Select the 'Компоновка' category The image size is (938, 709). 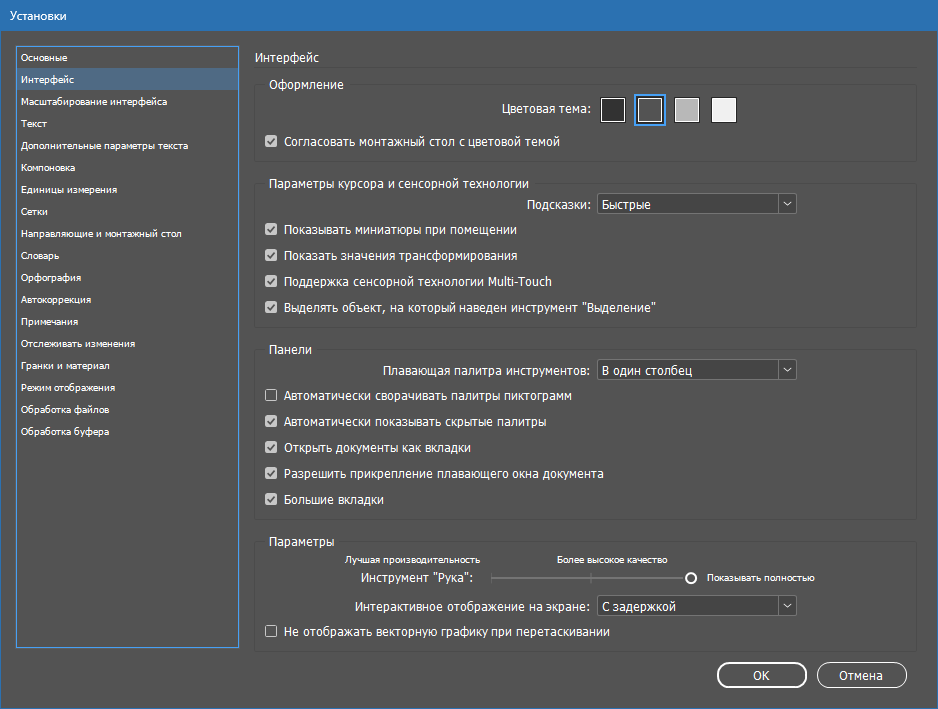click(x=127, y=168)
